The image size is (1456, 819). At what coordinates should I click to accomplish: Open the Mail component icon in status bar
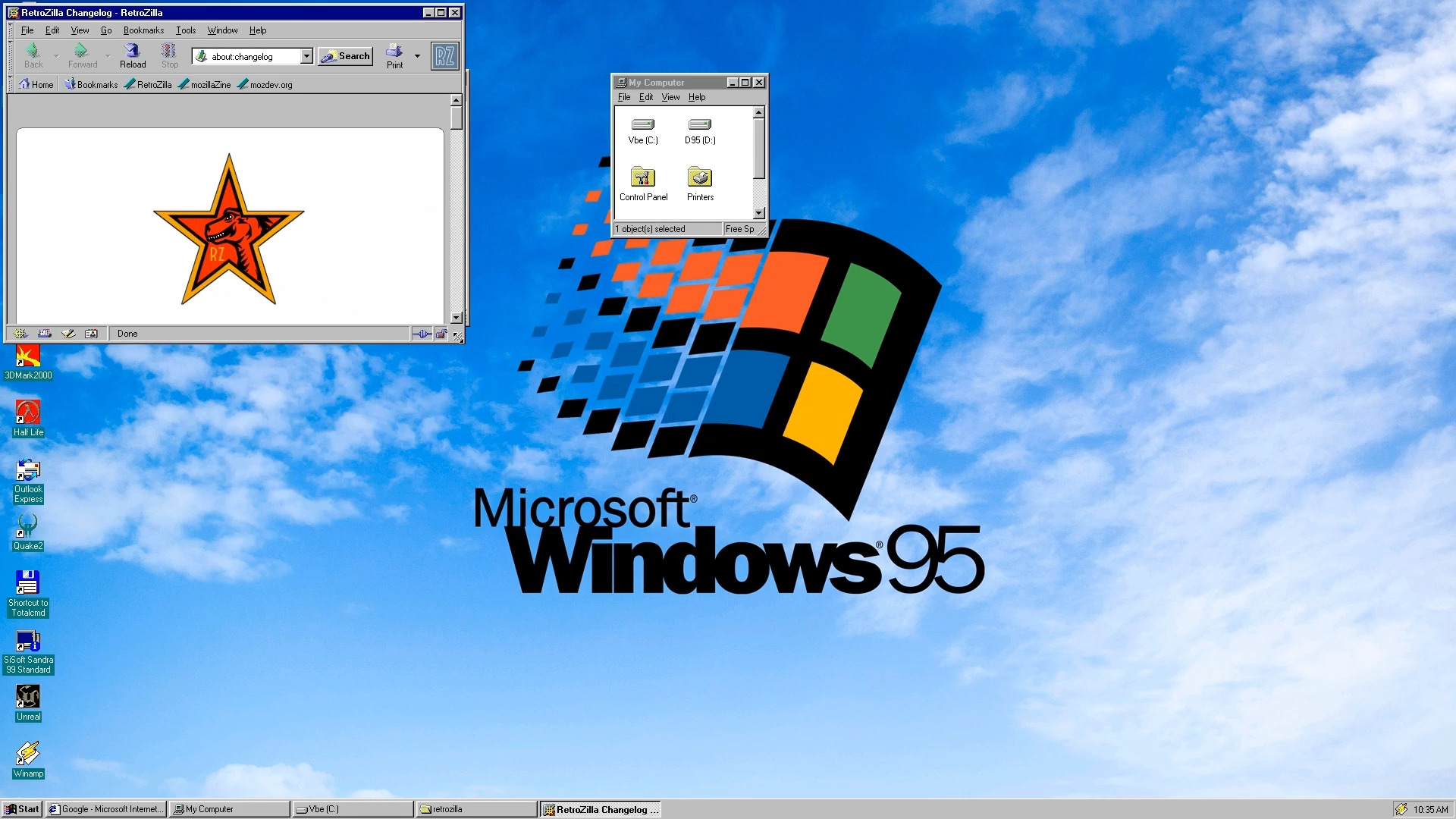(45, 334)
